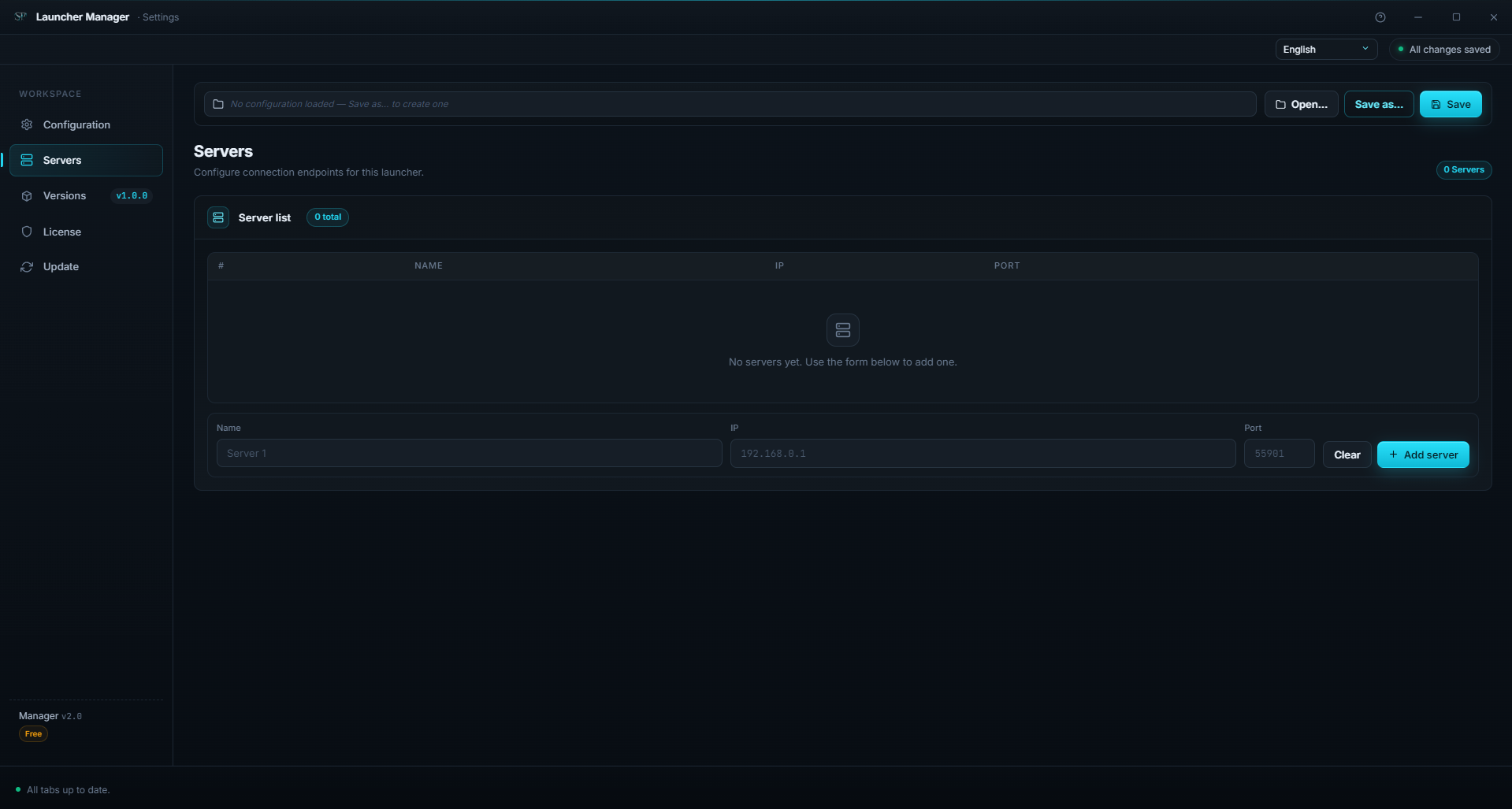Click the Save as... button
1512x809 pixels.
[1379, 104]
